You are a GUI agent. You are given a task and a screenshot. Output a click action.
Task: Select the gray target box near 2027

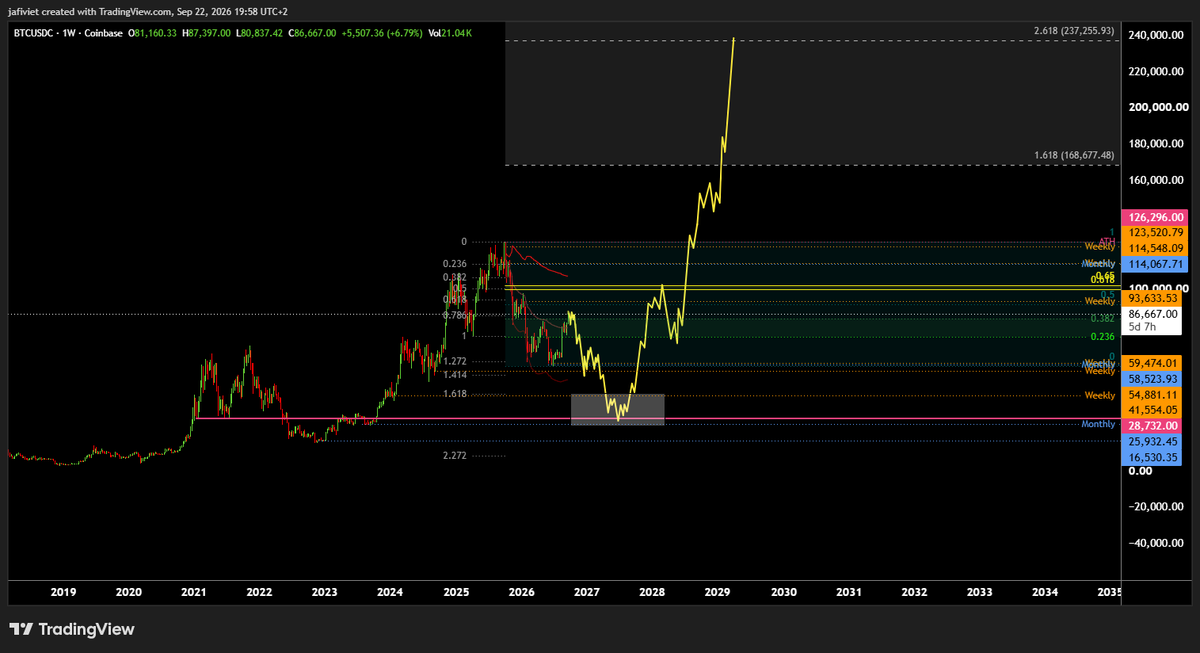point(617,409)
